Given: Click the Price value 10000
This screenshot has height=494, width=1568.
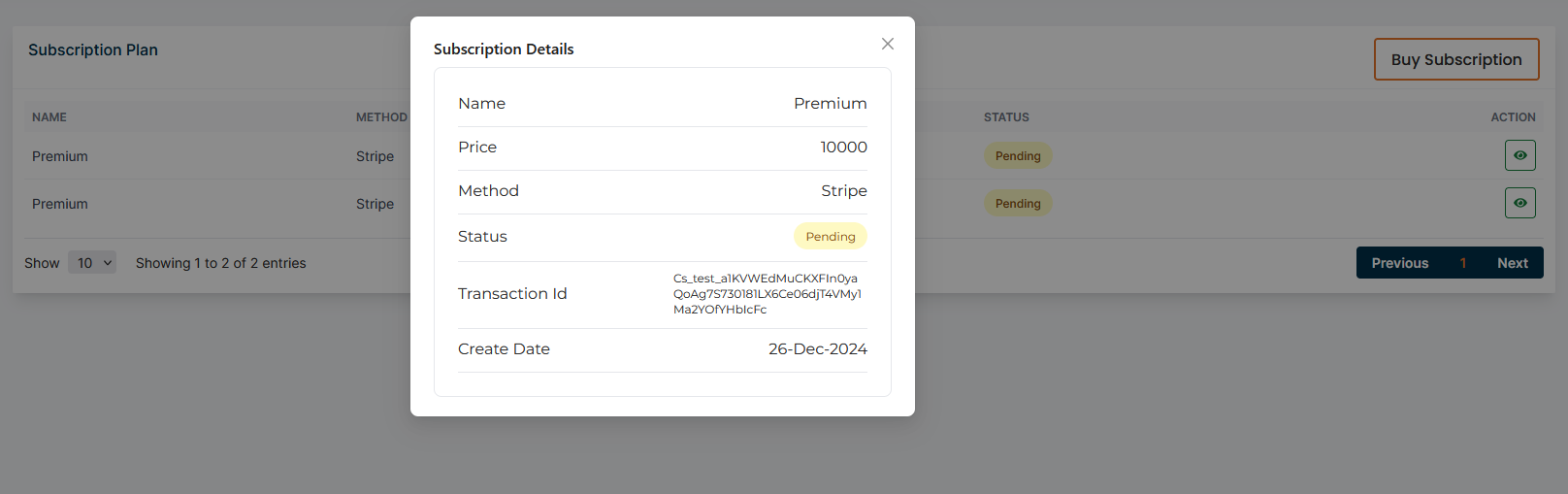Looking at the screenshot, I should point(843,148).
